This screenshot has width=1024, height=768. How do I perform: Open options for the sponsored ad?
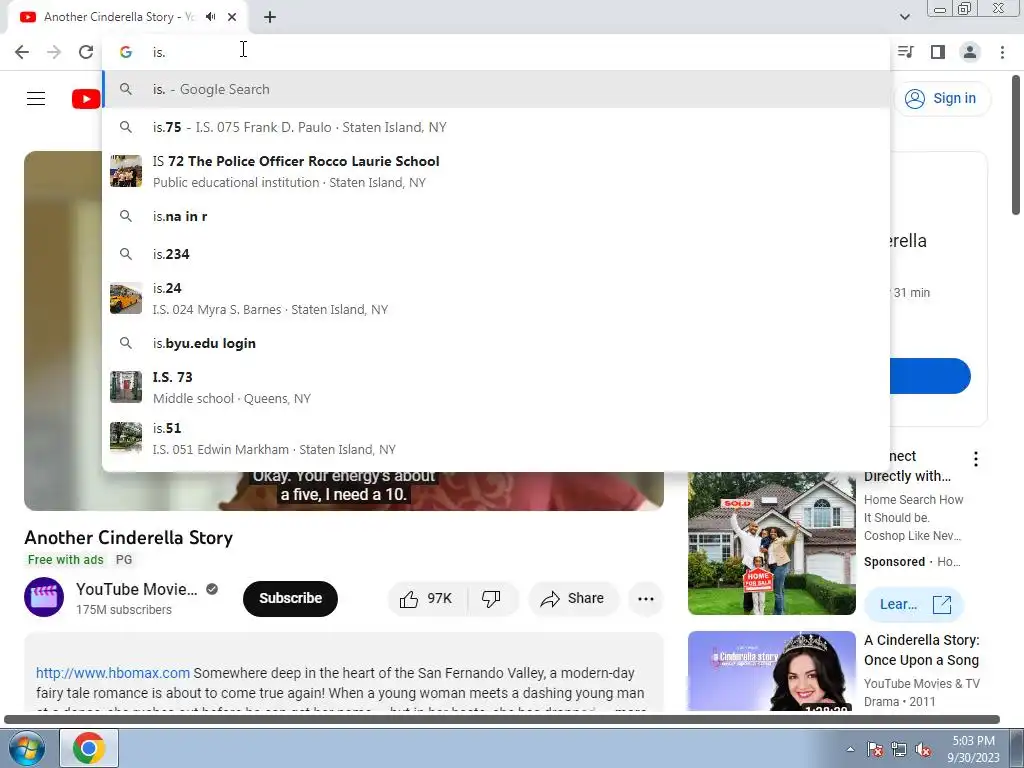tap(976, 459)
